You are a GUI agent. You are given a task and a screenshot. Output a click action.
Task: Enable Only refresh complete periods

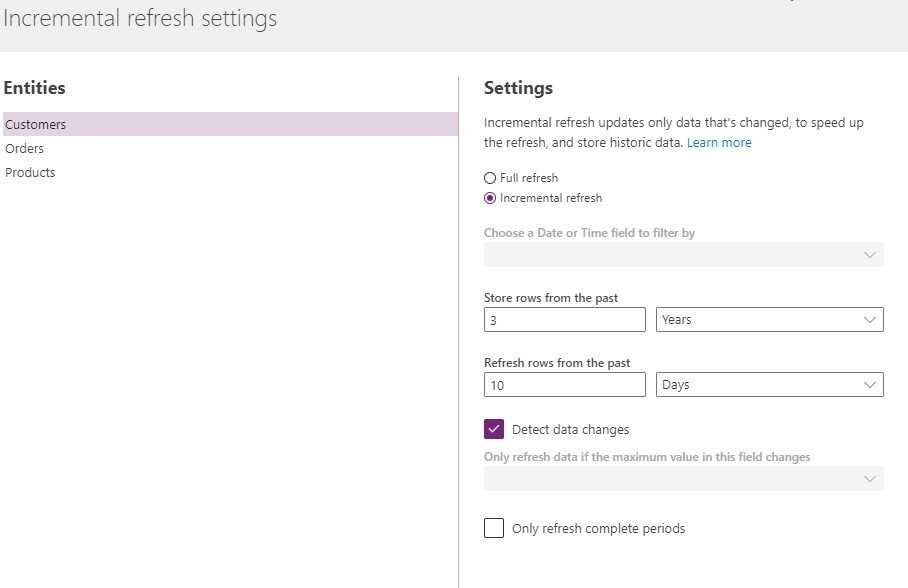[x=493, y=528]
